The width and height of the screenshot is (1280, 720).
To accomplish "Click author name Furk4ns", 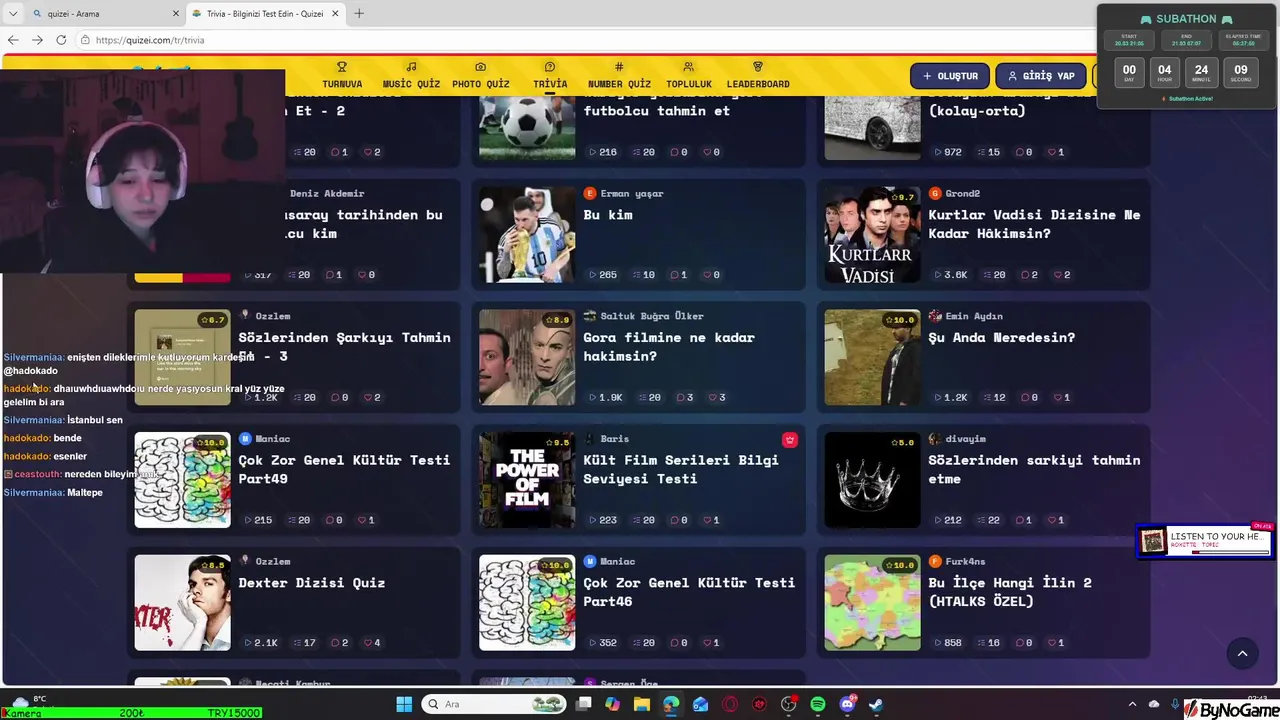I will pyautogui.click(x=966, y=561).
